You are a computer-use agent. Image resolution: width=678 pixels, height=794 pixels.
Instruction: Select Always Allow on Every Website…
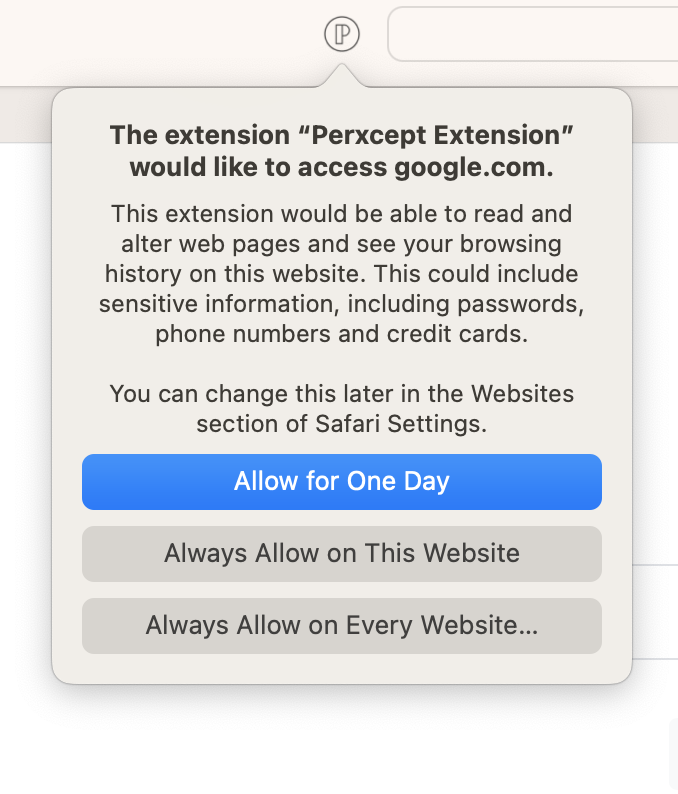click(342, 625)
